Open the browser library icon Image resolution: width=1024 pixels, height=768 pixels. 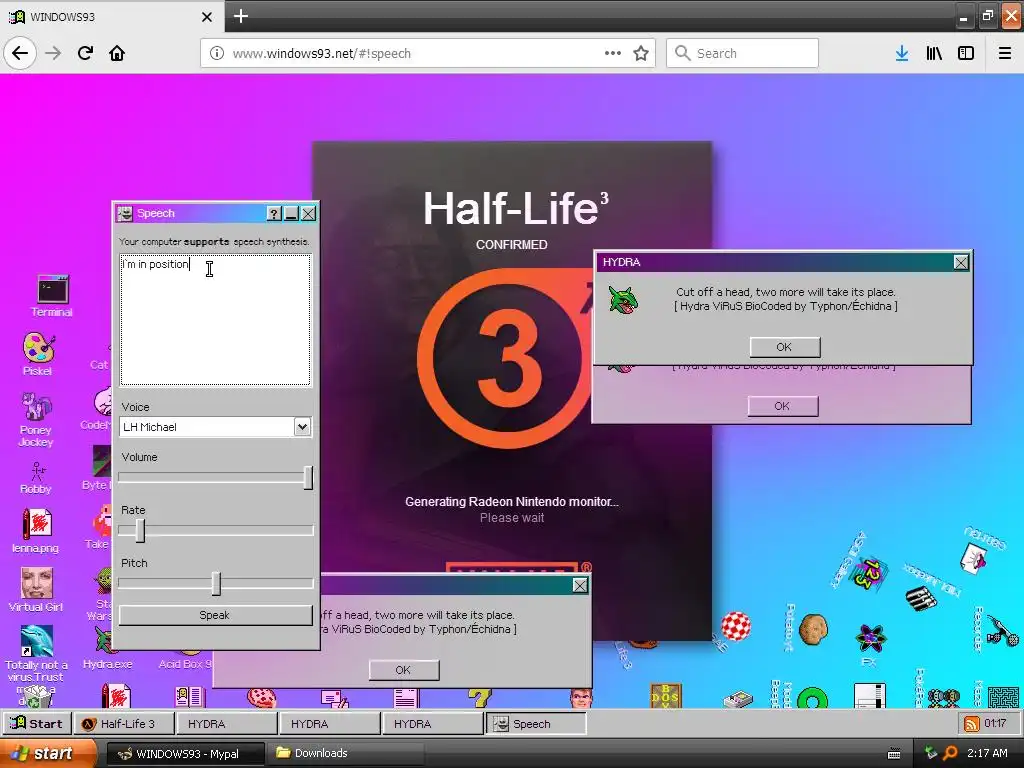934,54
